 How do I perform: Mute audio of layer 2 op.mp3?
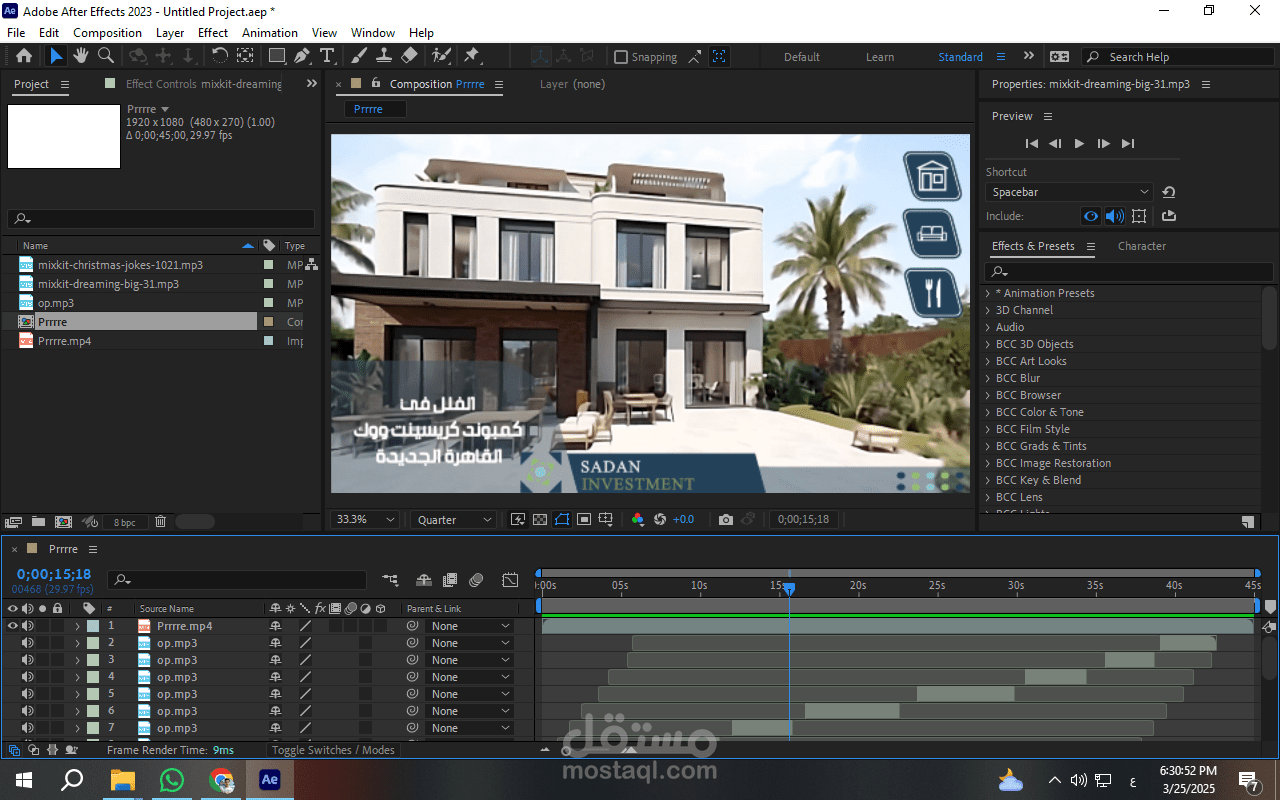coord(28,643)
